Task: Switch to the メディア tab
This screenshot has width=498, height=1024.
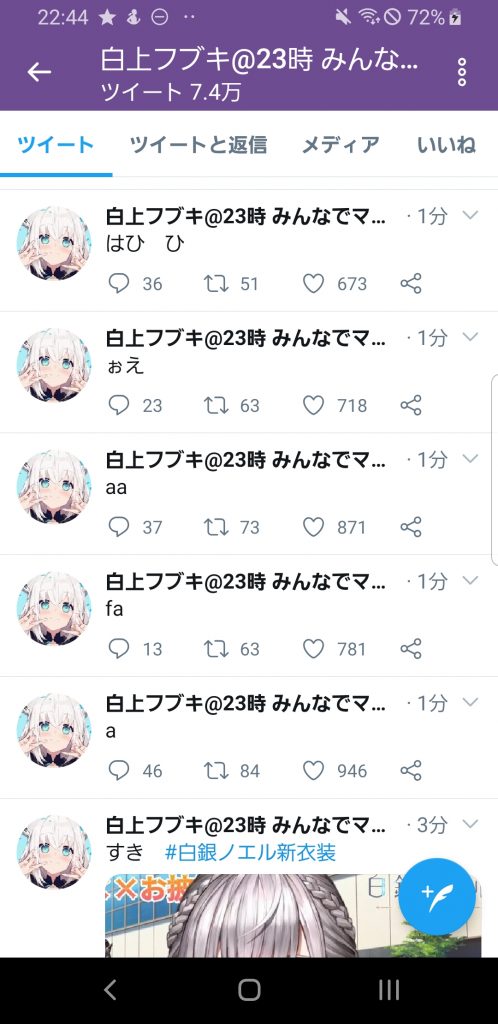Action: (x=341, y=144)
